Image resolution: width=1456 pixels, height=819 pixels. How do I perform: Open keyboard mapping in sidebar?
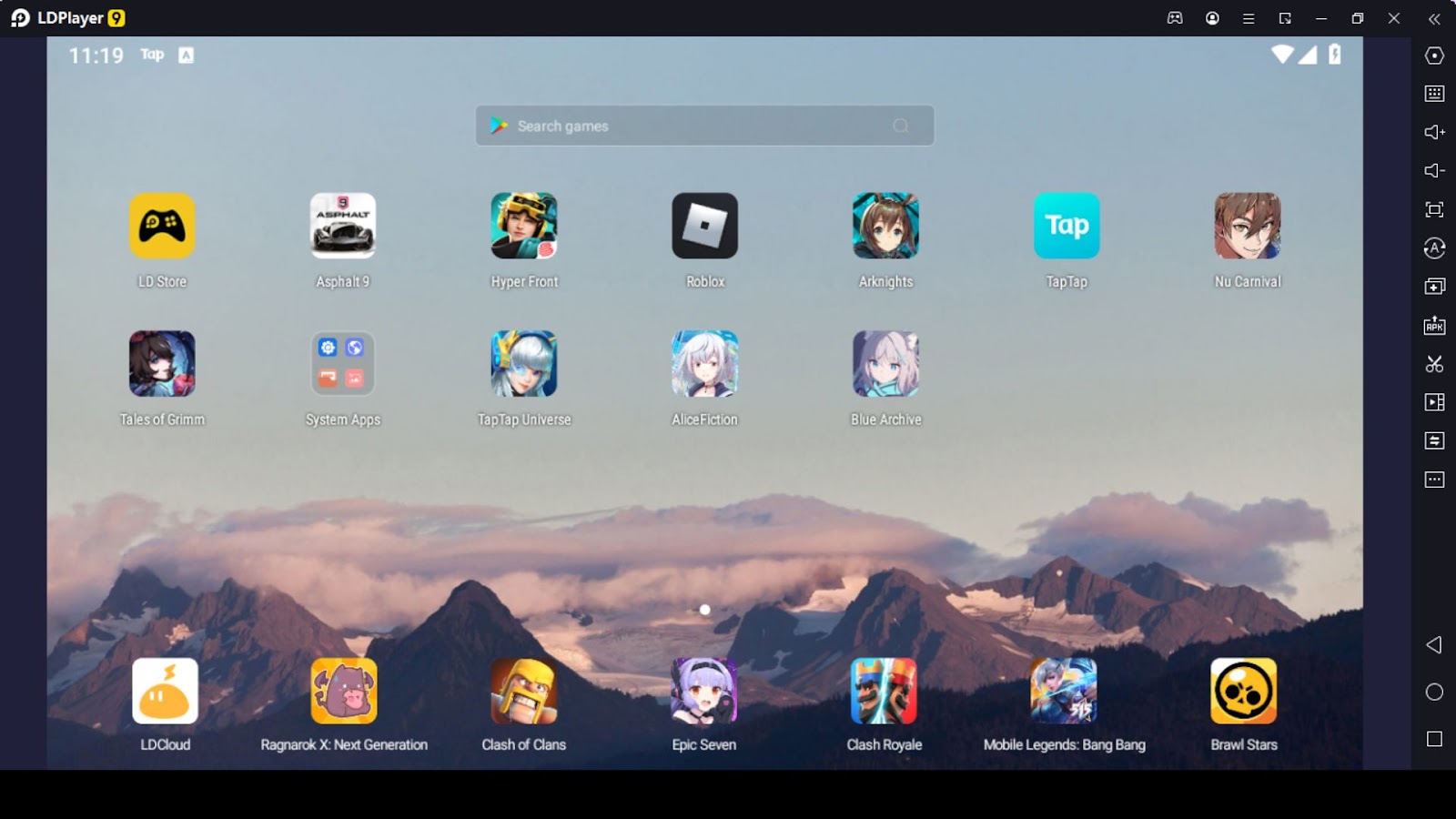coord(1434,94)
